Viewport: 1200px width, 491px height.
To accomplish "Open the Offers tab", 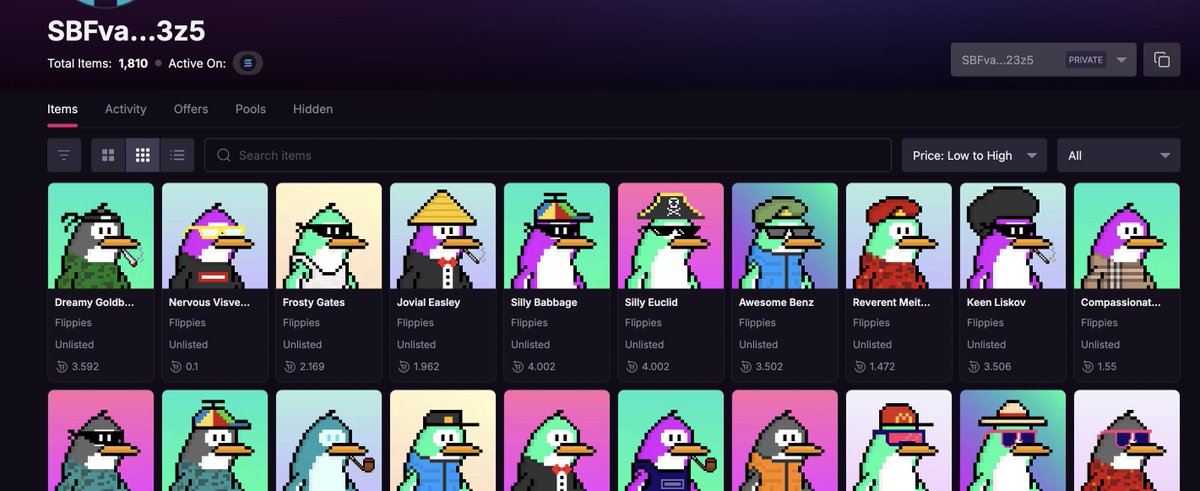I will pos(191,109).
